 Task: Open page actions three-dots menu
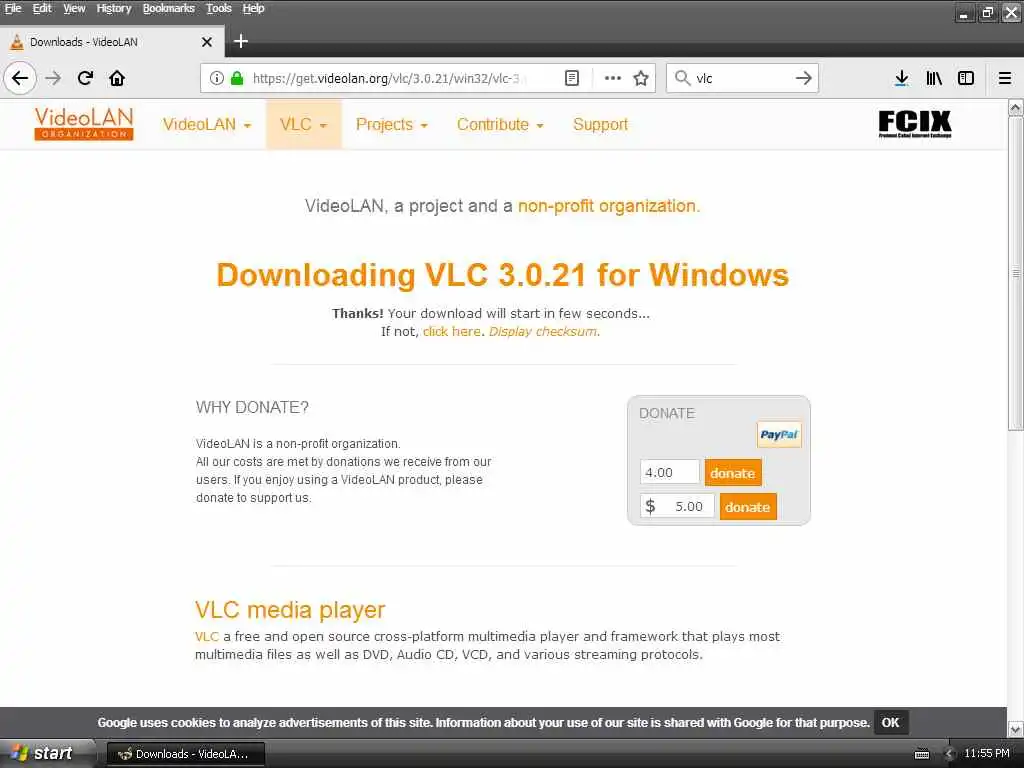pos(613,78)
